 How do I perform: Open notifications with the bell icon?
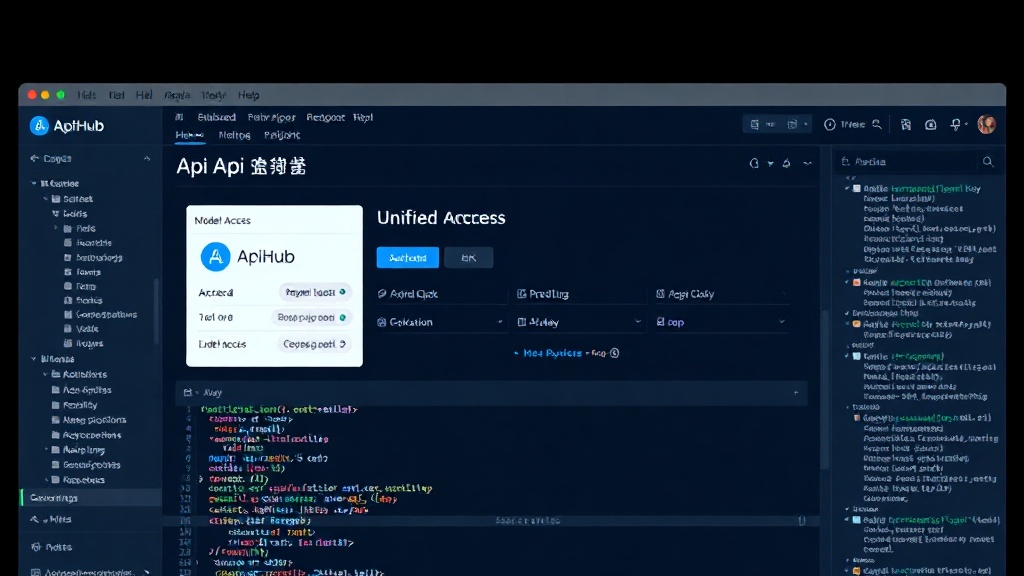(x=955, y=124)
